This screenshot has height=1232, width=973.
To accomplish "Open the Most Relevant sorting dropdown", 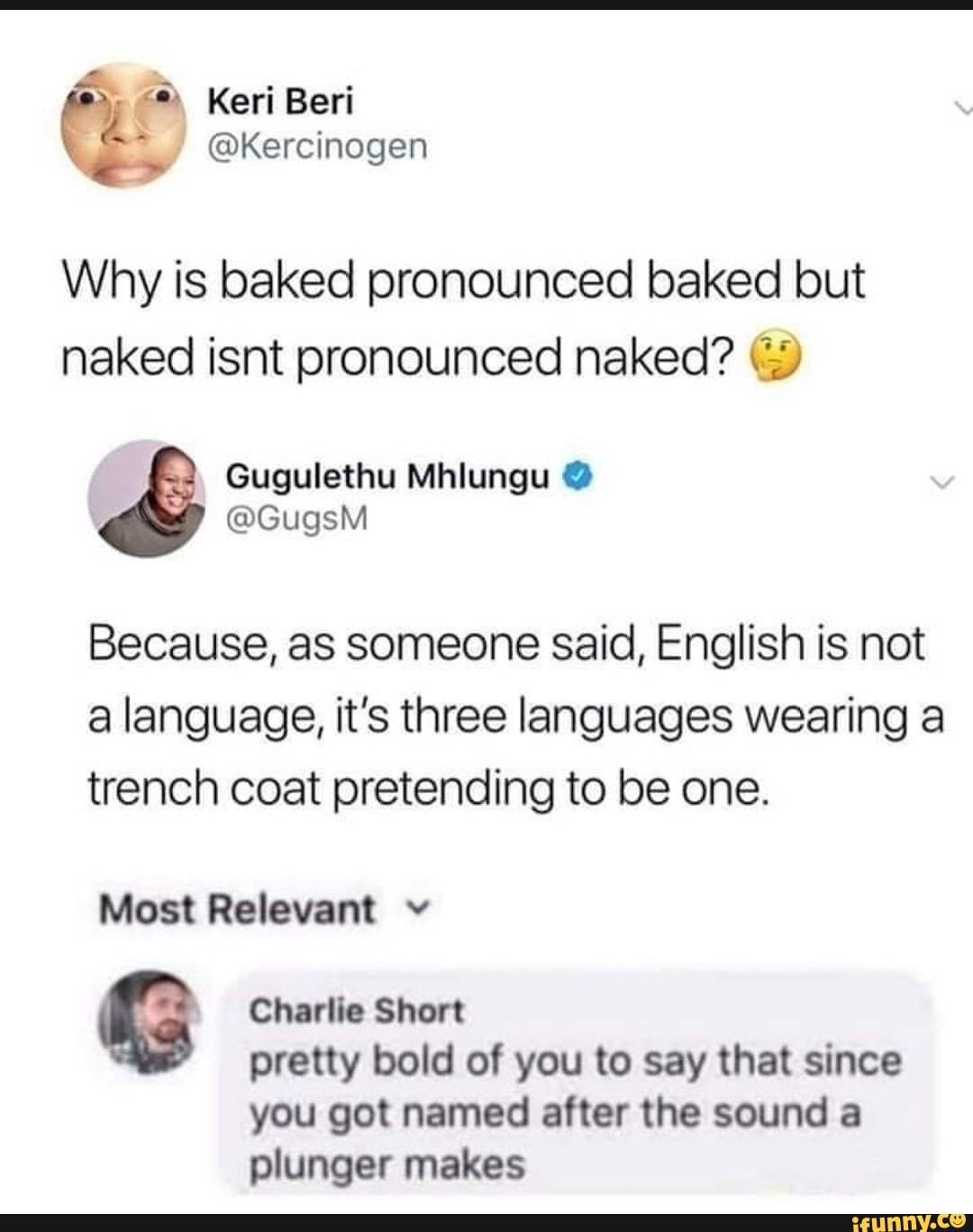I will coord(260,908).
